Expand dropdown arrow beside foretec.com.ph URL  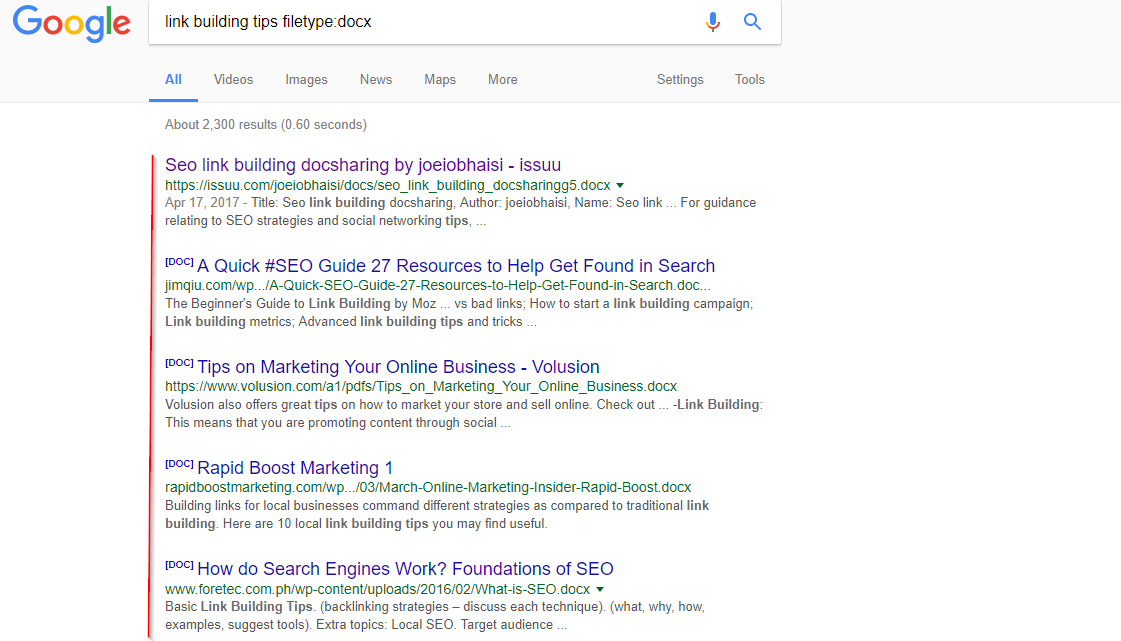click(600, 590)
